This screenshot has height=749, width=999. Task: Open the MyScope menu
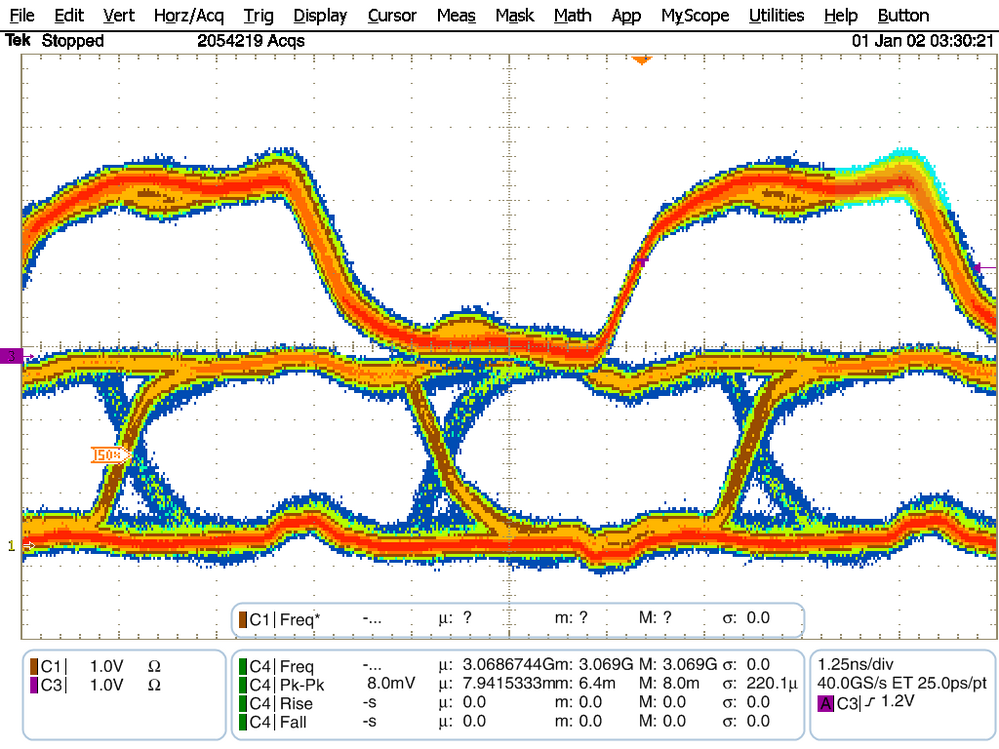pos(695,15)
